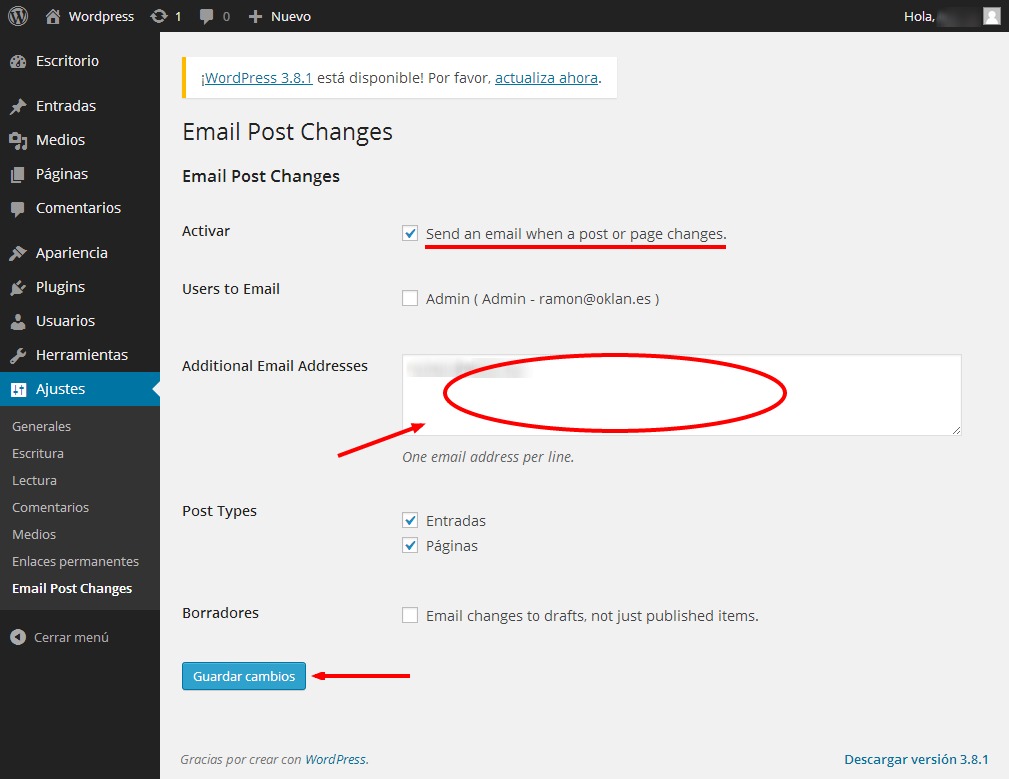Click the Herramientas wrench icon
The image size is (1009, 779).
[18, 355]
